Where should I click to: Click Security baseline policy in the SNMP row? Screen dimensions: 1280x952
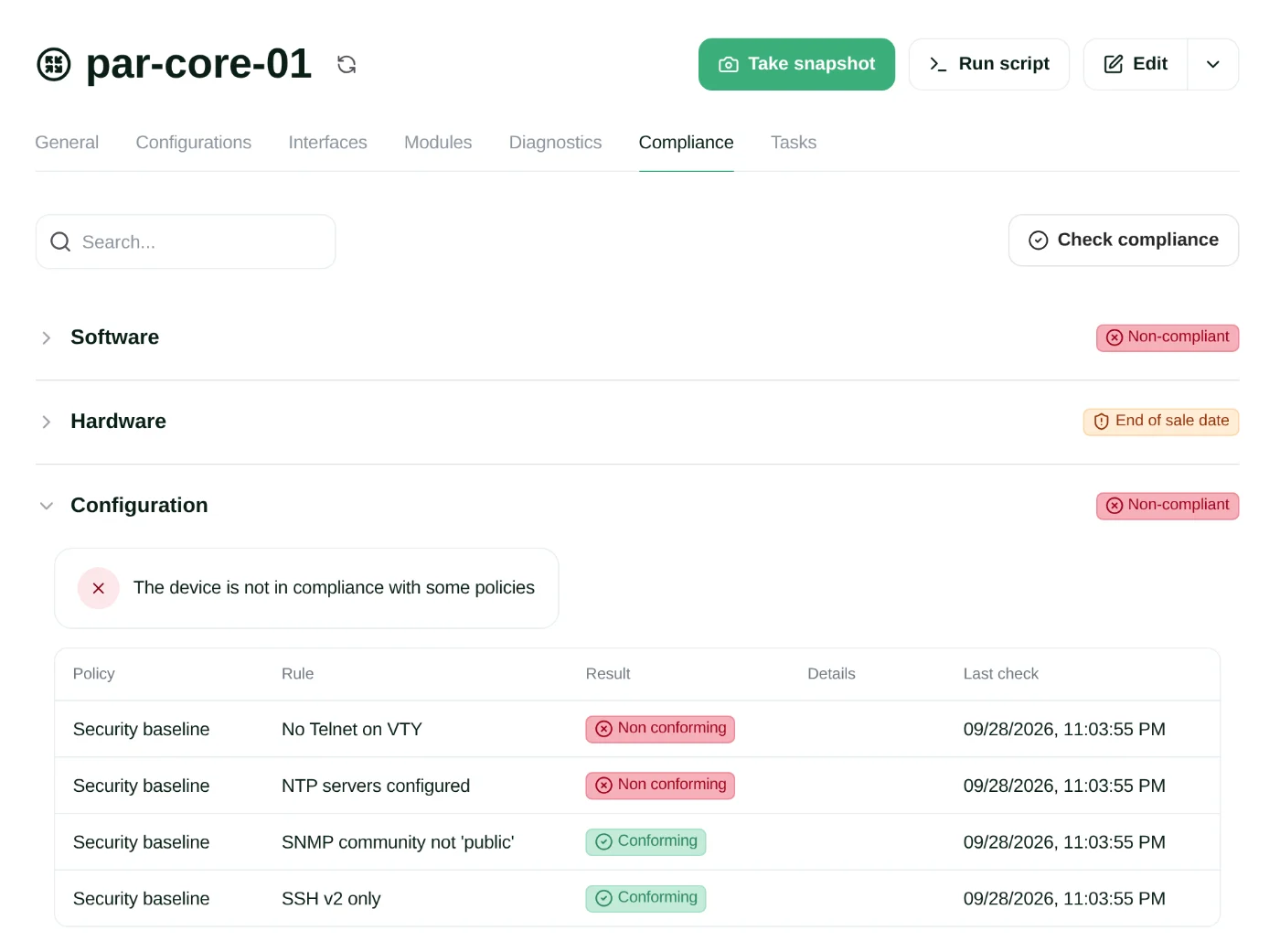pos(142,842)
